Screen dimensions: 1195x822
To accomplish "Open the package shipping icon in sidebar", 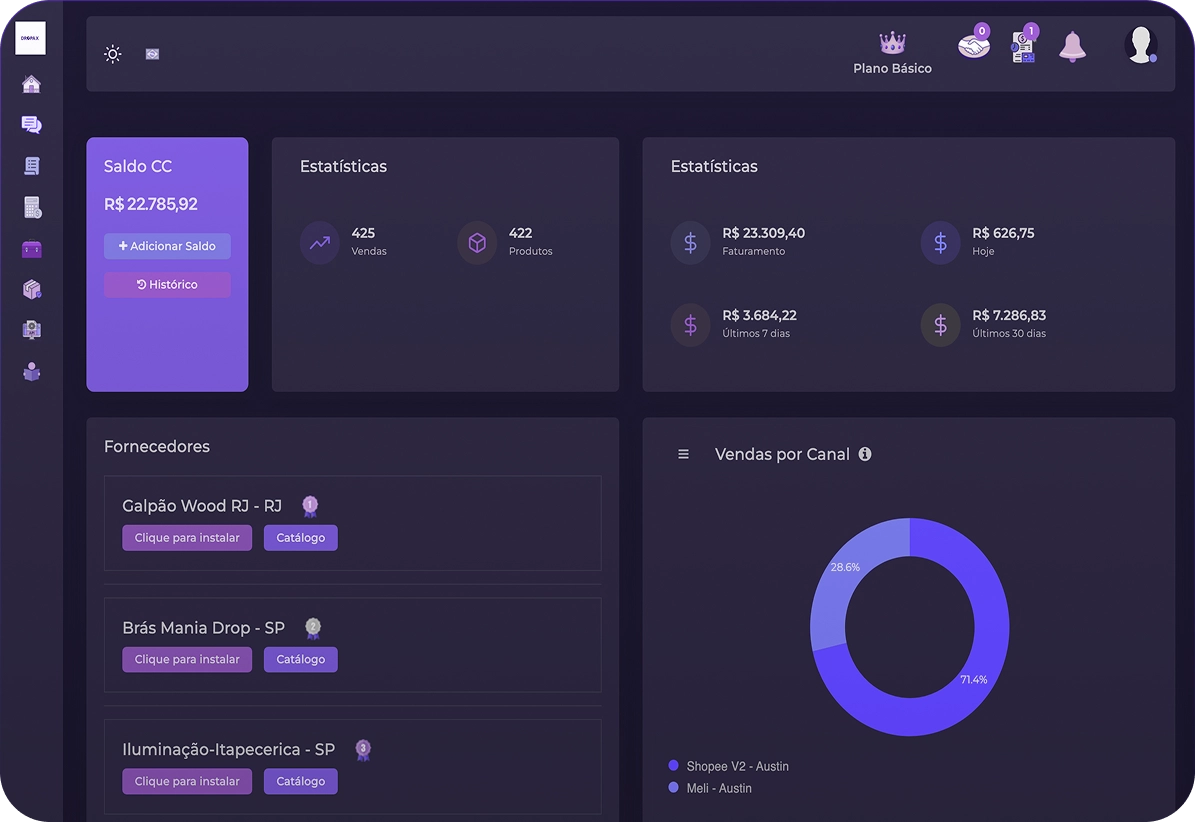I will pyautogui.click(x=31, y=288).
